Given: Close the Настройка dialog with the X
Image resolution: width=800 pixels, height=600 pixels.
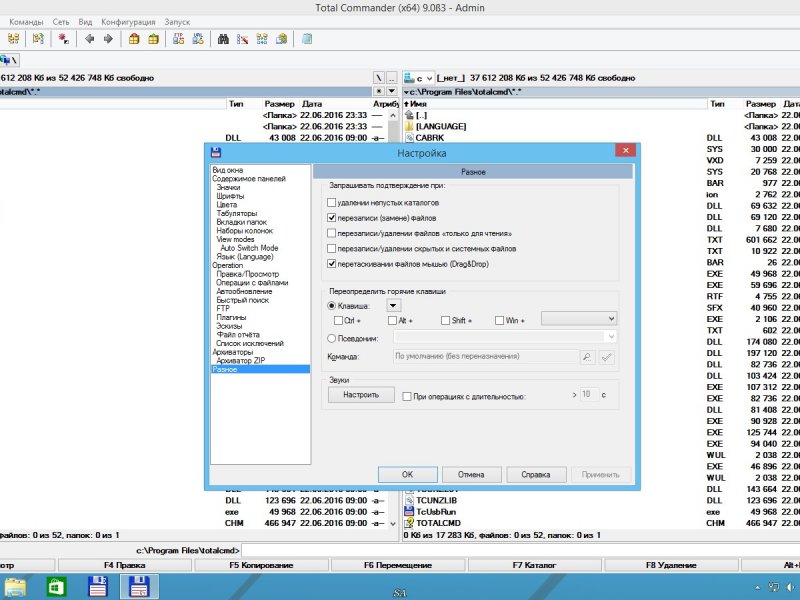Looking at the screenshot, I should pyautogui.click(x=626, y=150).
